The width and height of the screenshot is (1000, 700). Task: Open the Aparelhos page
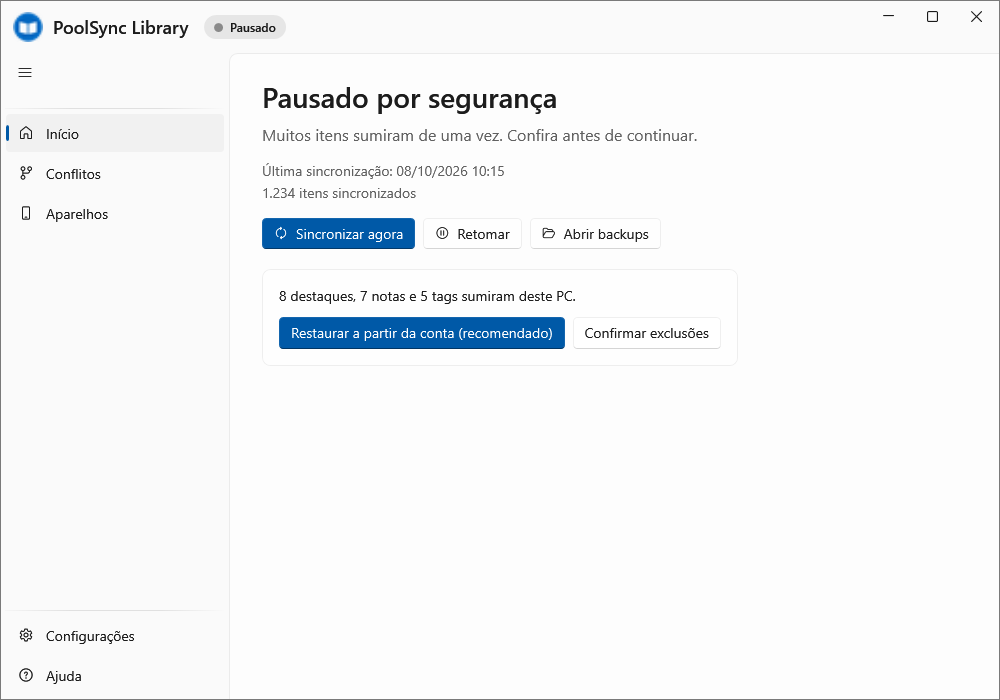tap(115, 214)
